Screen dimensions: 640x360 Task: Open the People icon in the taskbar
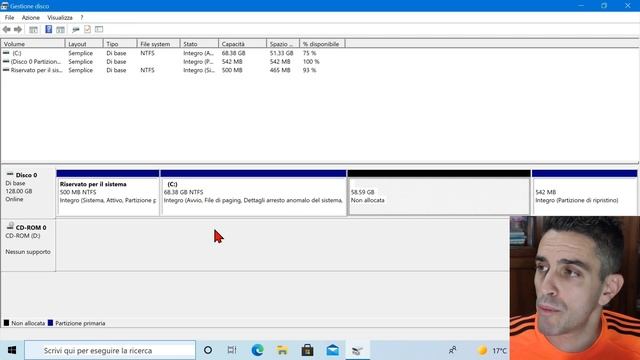click(452, 350)
